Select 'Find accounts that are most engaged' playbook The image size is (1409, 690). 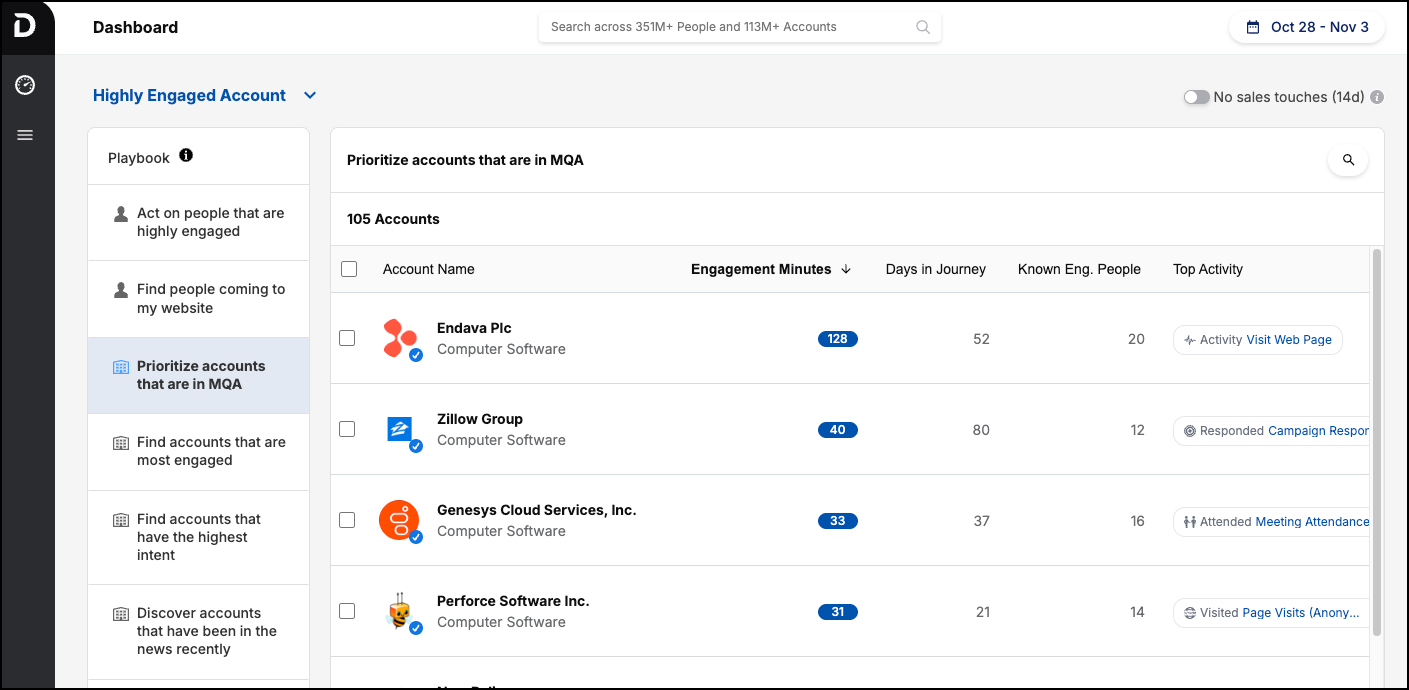pos(211,451)
